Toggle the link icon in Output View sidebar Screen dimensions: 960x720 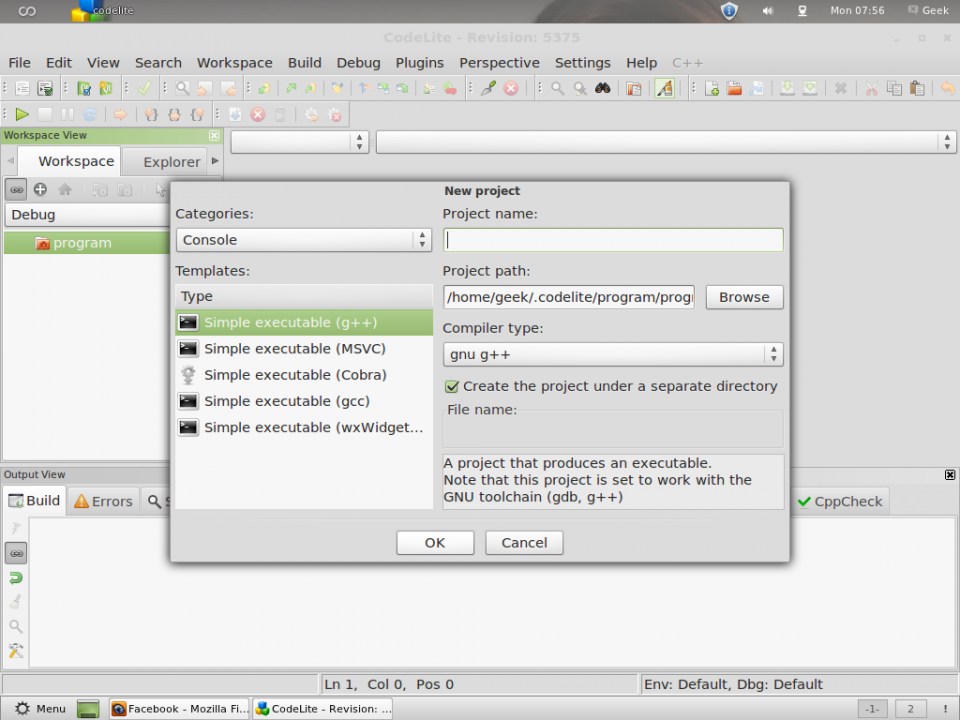[16, 553]
